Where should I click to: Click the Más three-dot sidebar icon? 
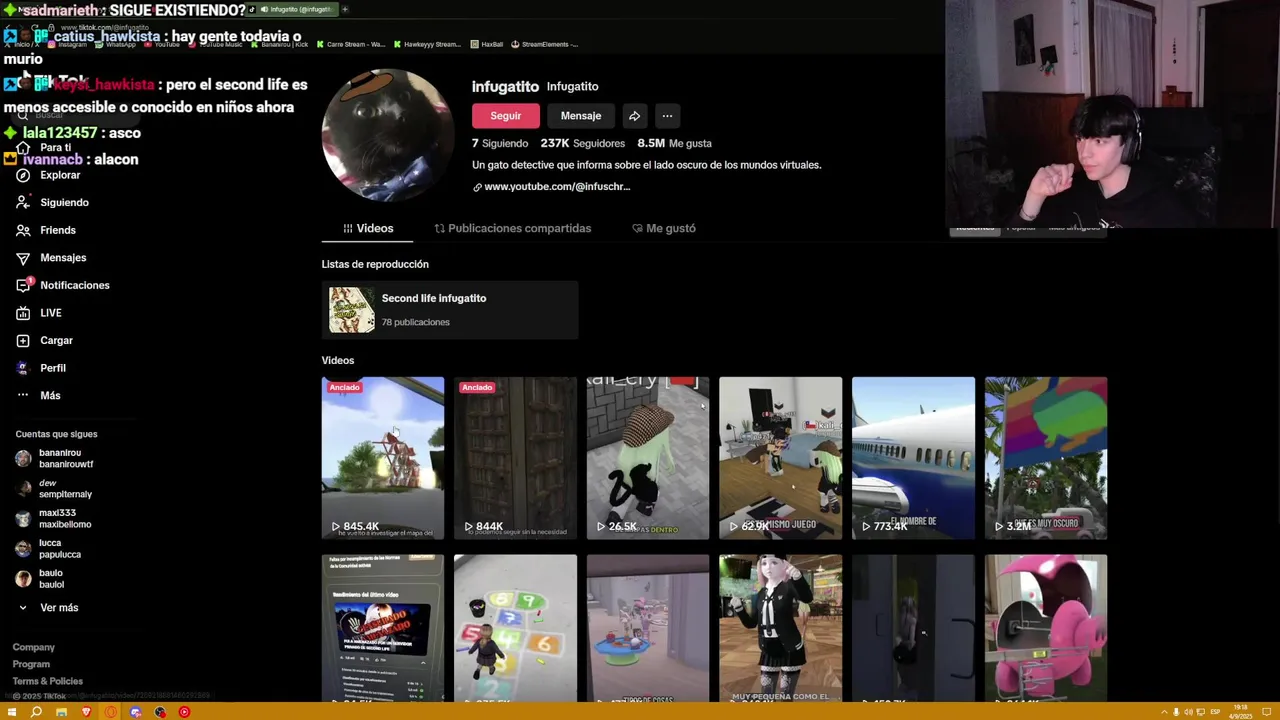pyautogui.click(x=23, y=395)
